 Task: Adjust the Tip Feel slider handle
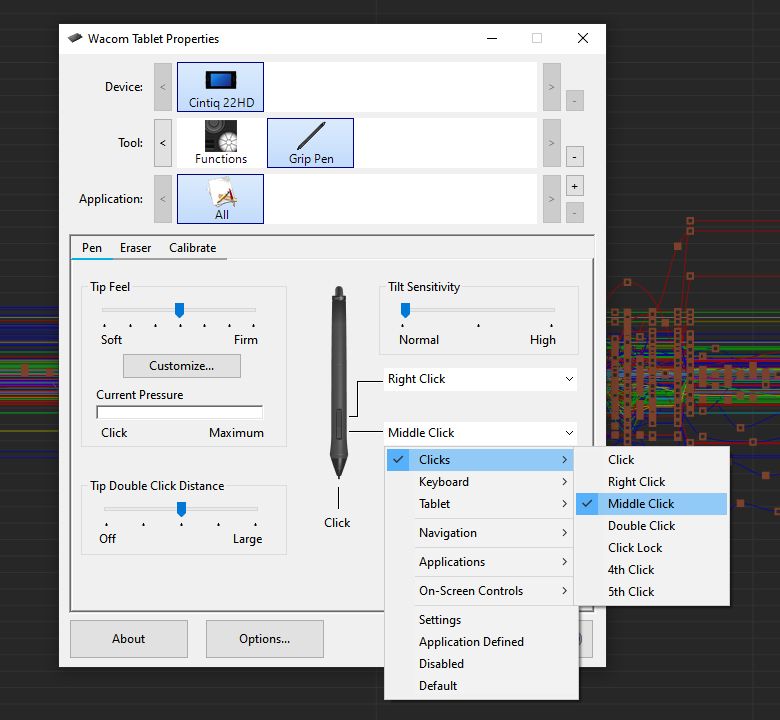180,310
